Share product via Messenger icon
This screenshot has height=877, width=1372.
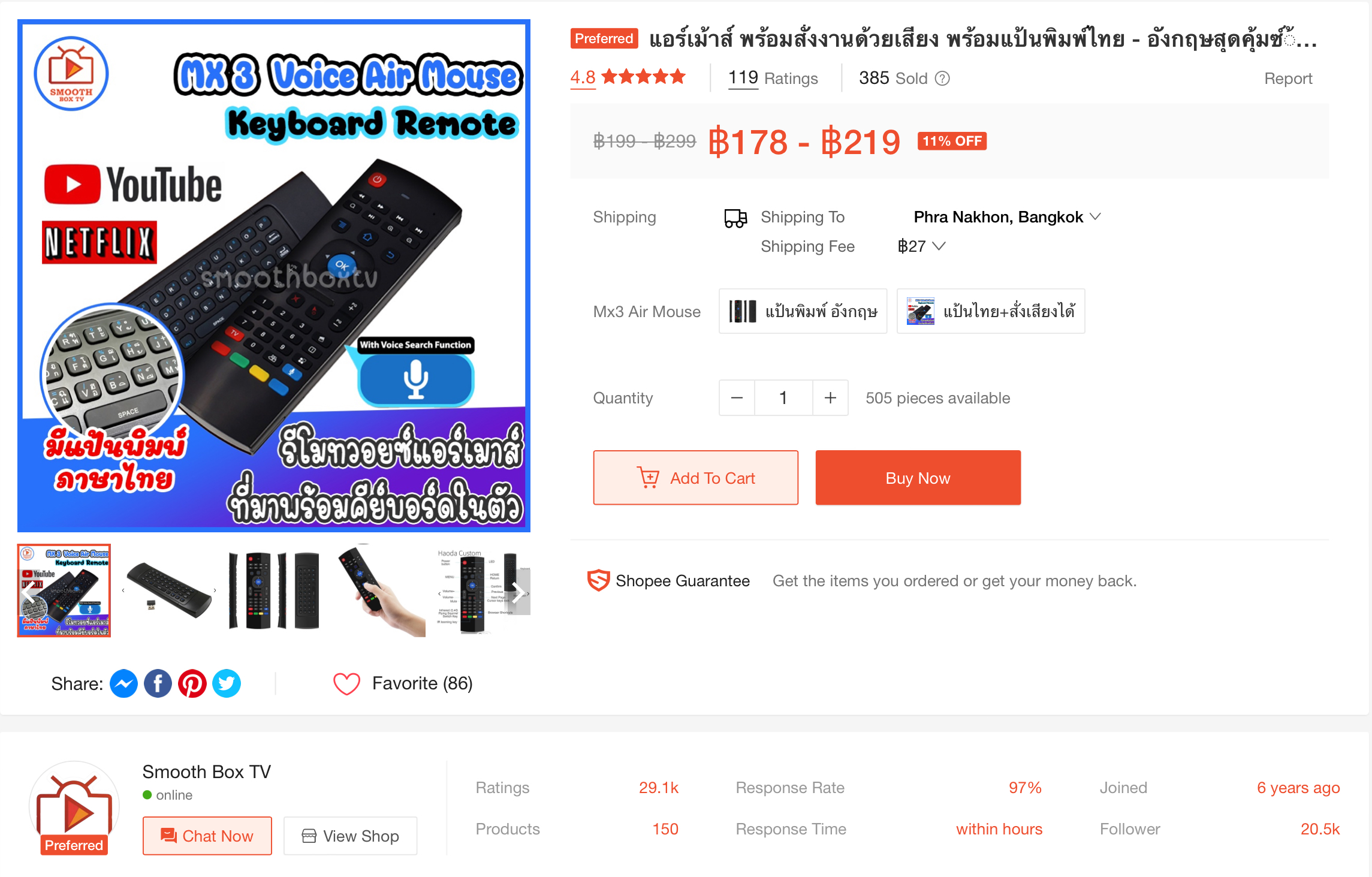coord(123,683)
